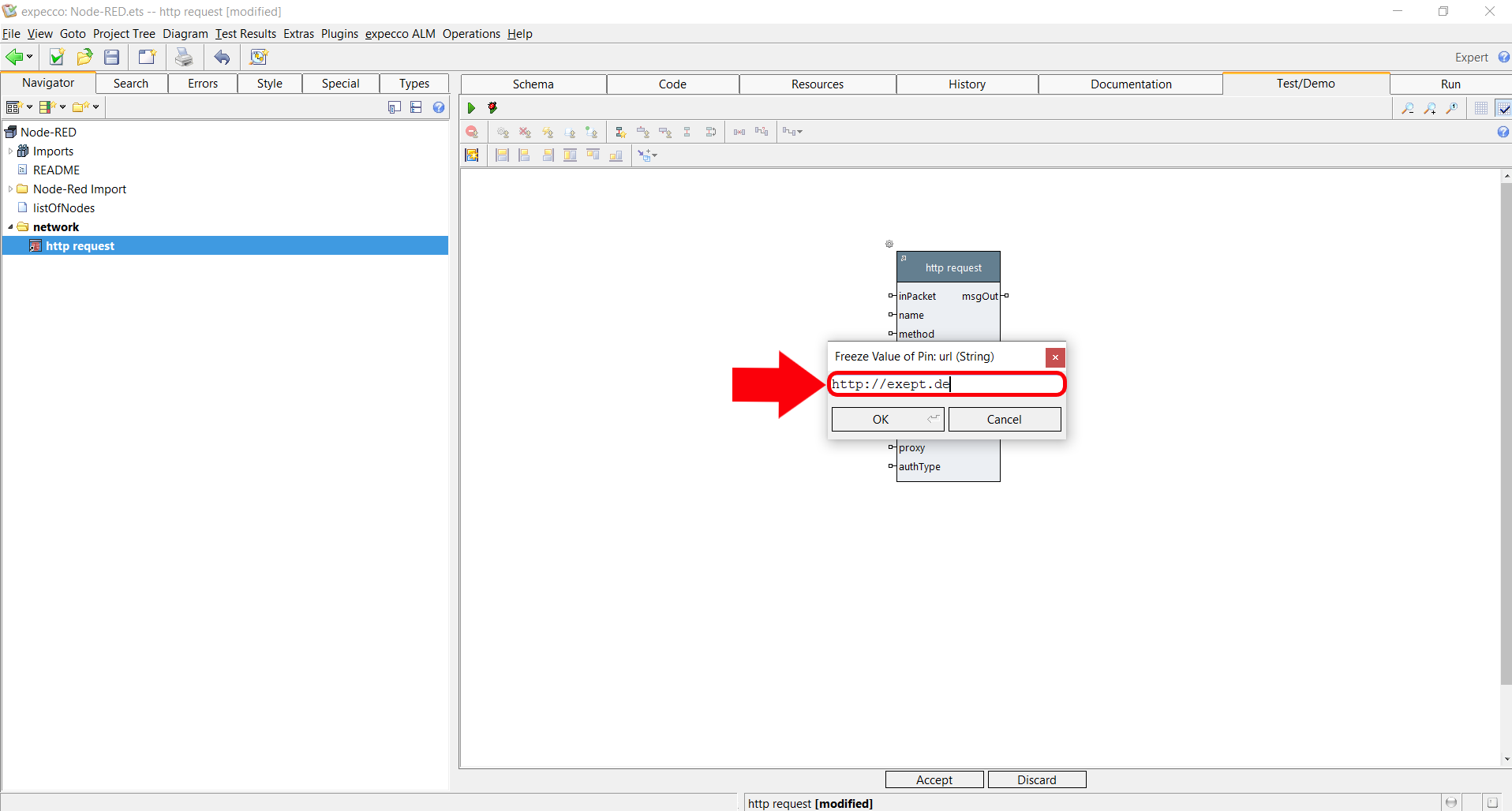Collapse the network folder
This screenshot has width=1512, height=811.
pos(10,227)
